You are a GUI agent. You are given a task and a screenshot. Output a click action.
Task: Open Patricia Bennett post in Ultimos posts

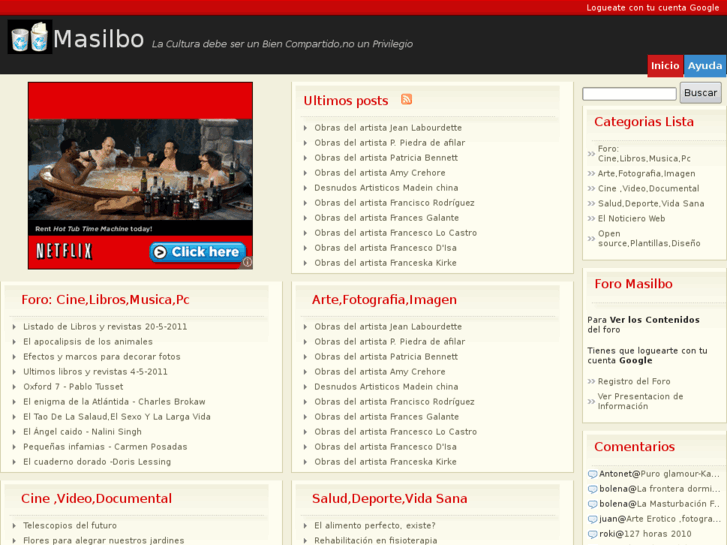386,158
